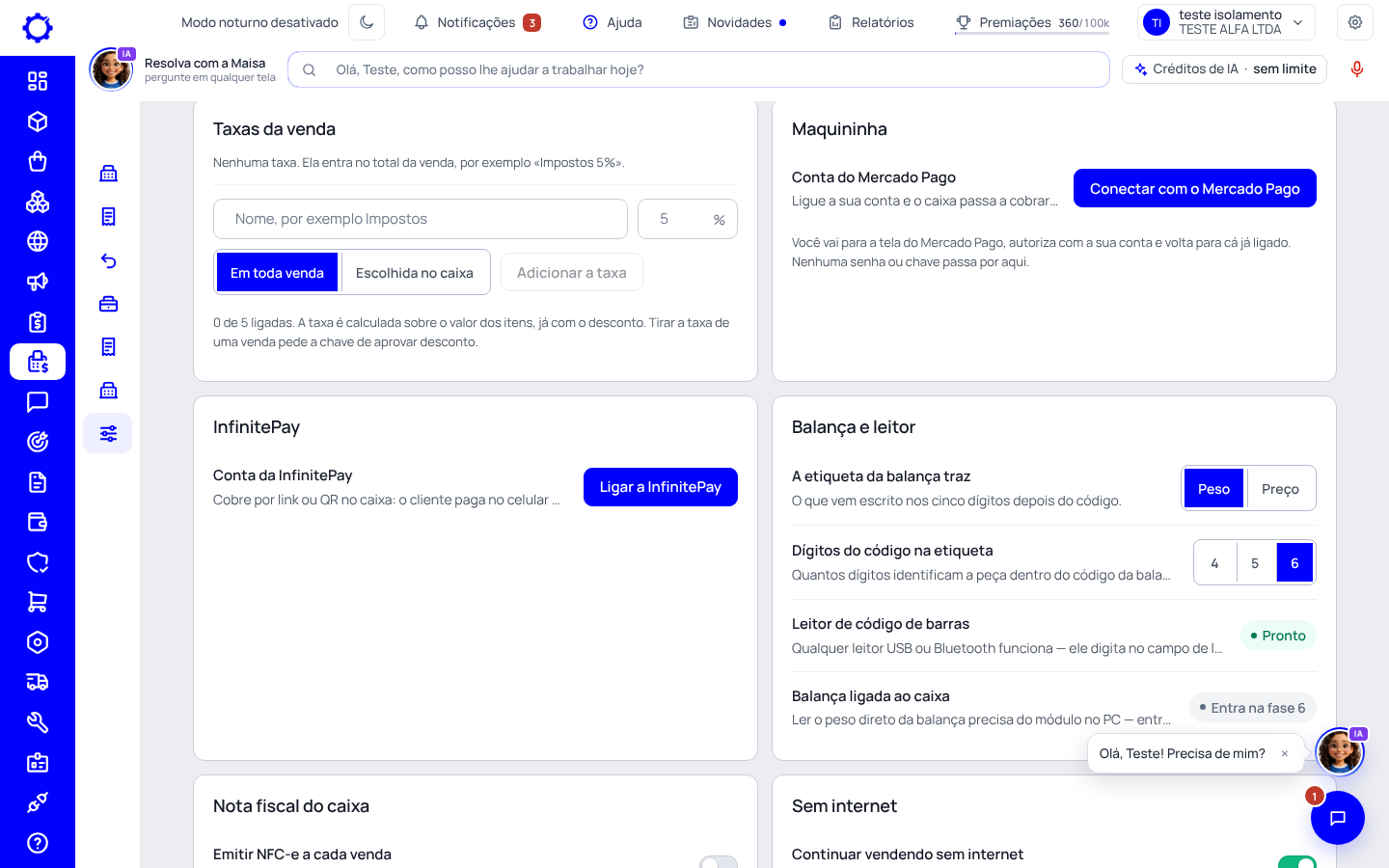The width and height of the screenshot is (1389, 868).
Task: Choose 'Preço' for the scale label
Action: [x=1280, y=489]
